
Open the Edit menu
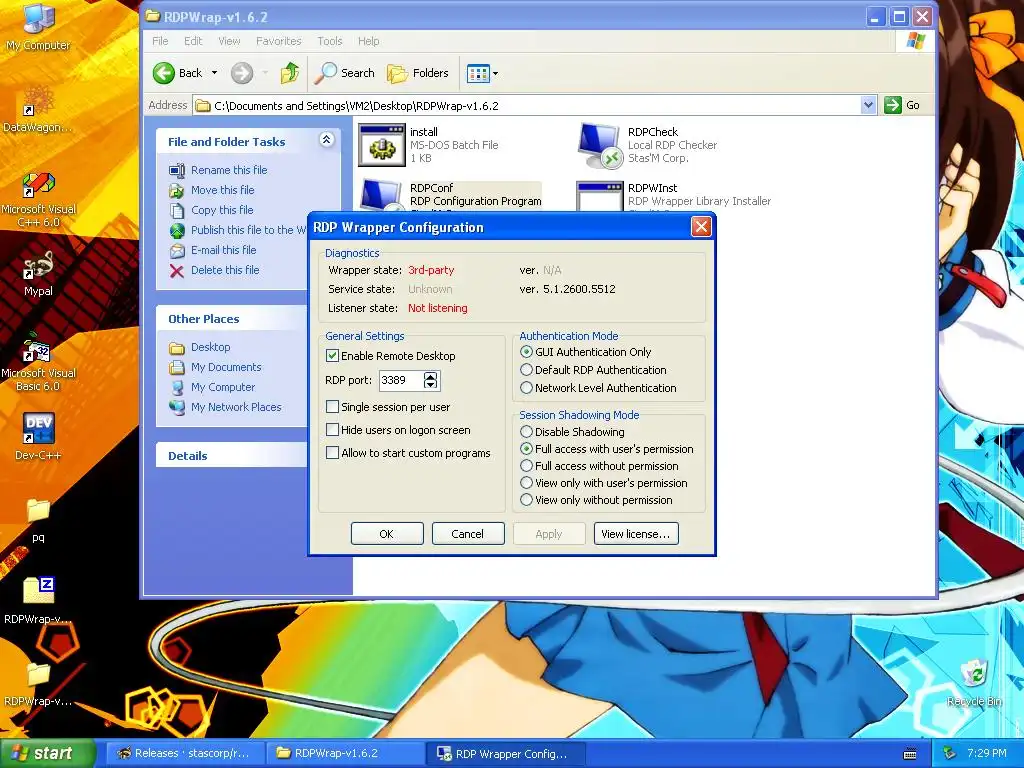[193, 41]
